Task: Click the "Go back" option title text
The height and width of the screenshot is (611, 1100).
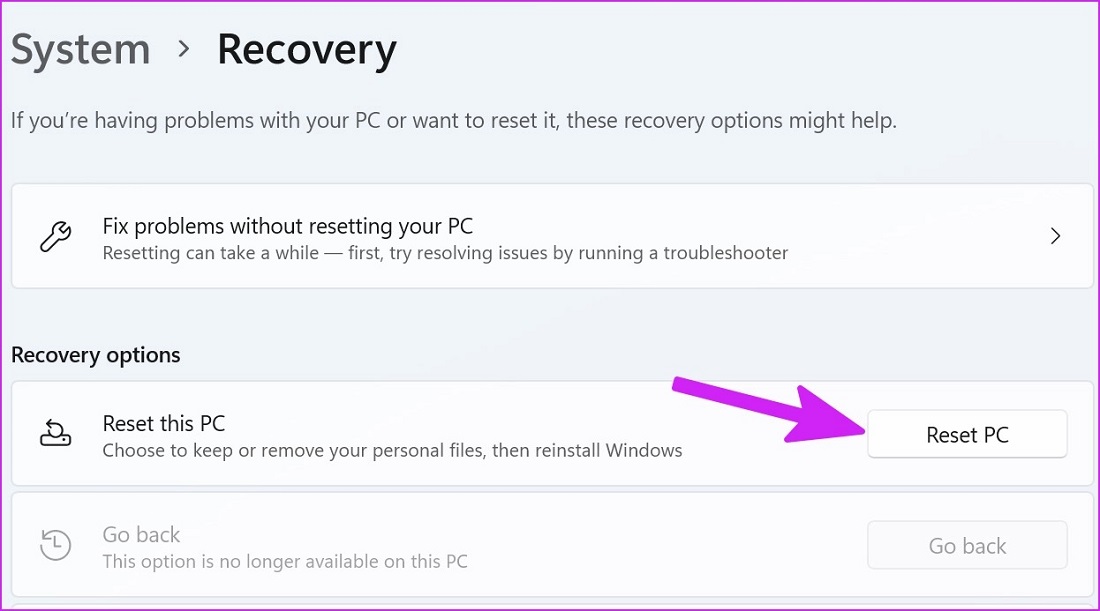Action: point(141,535)
